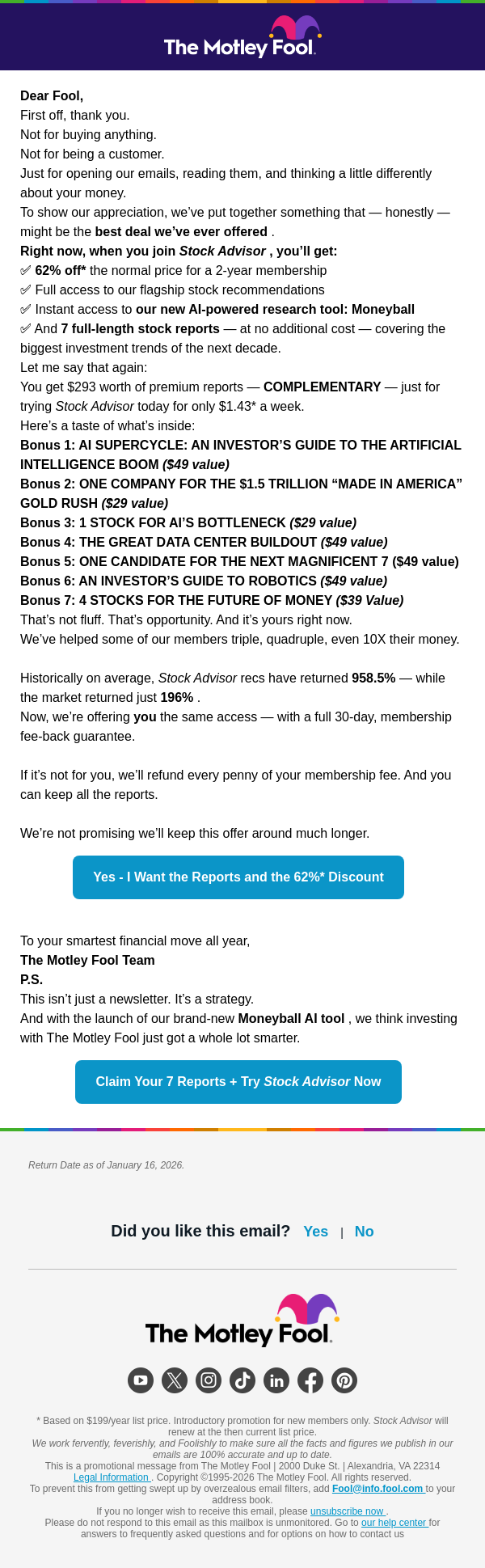Open the LinkedIn social icon
This screenshot has width=485, height=1568.
click(276, 1380)
